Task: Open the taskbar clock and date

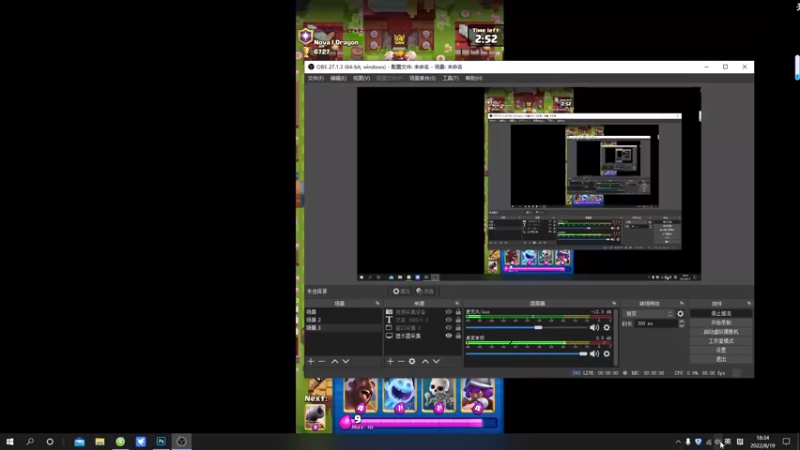Action: click(762, 442)
